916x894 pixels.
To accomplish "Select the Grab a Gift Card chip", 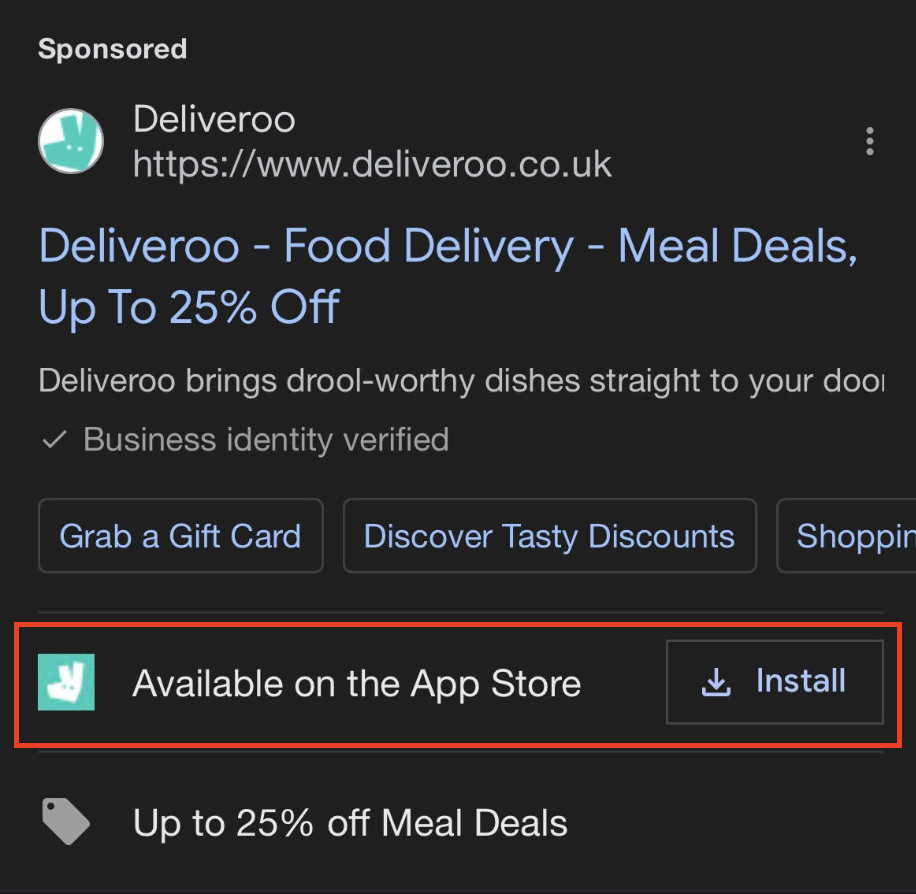I will click(181, 536).
